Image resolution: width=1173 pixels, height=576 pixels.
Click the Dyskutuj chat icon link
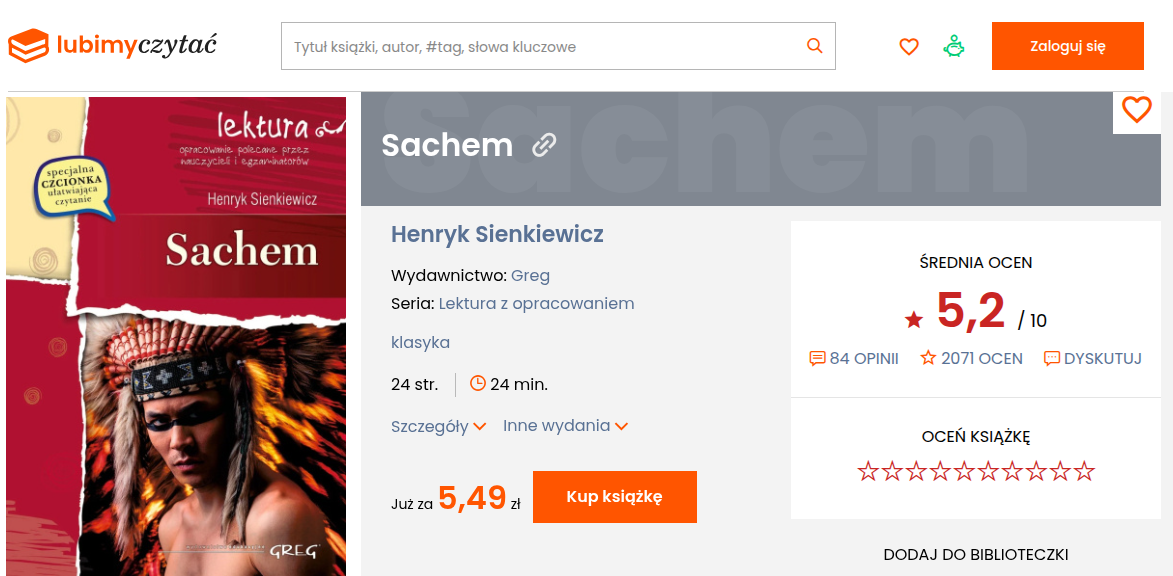pos(1092,358)
